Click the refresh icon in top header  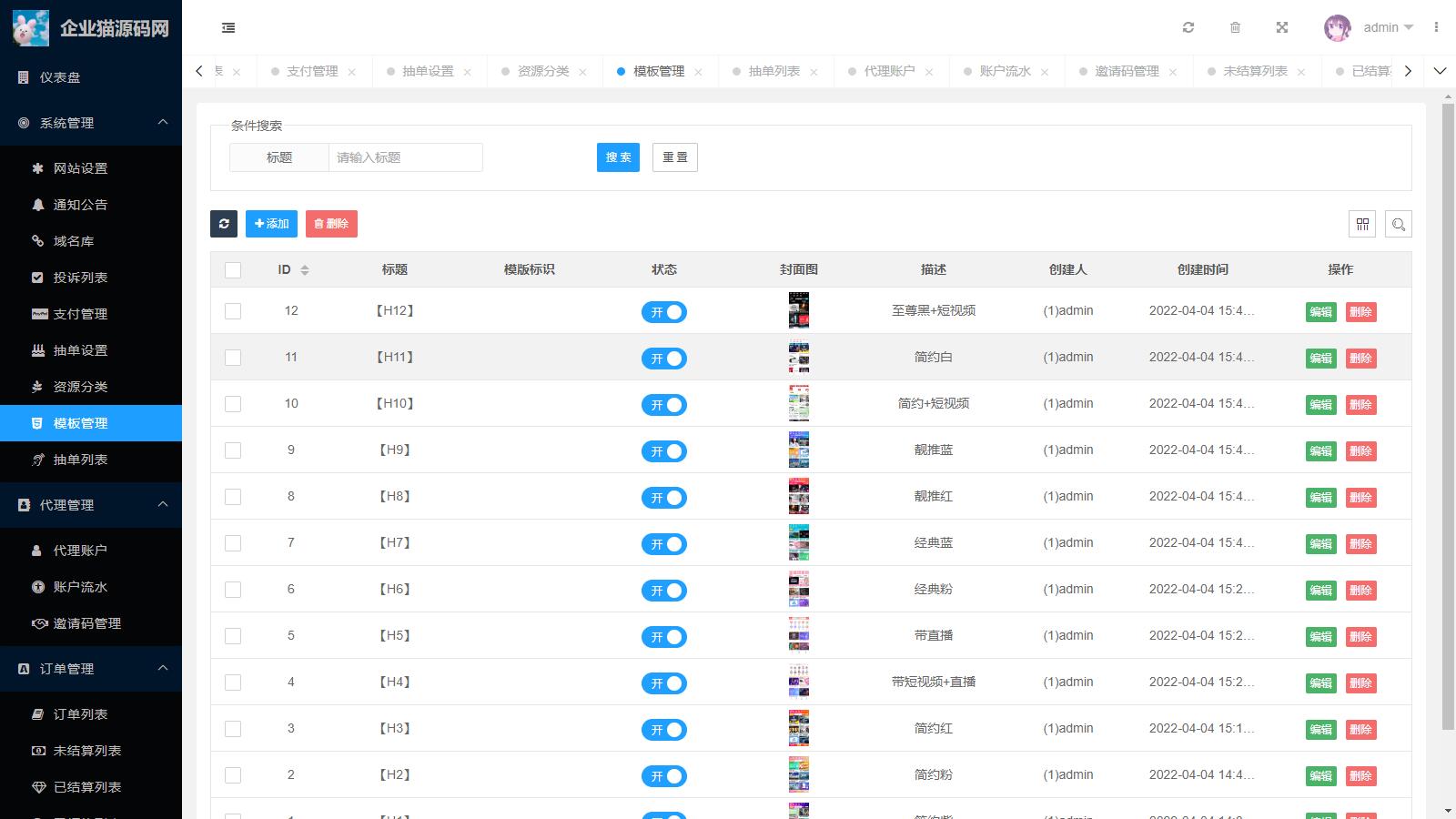click(x=1188, y=27)
